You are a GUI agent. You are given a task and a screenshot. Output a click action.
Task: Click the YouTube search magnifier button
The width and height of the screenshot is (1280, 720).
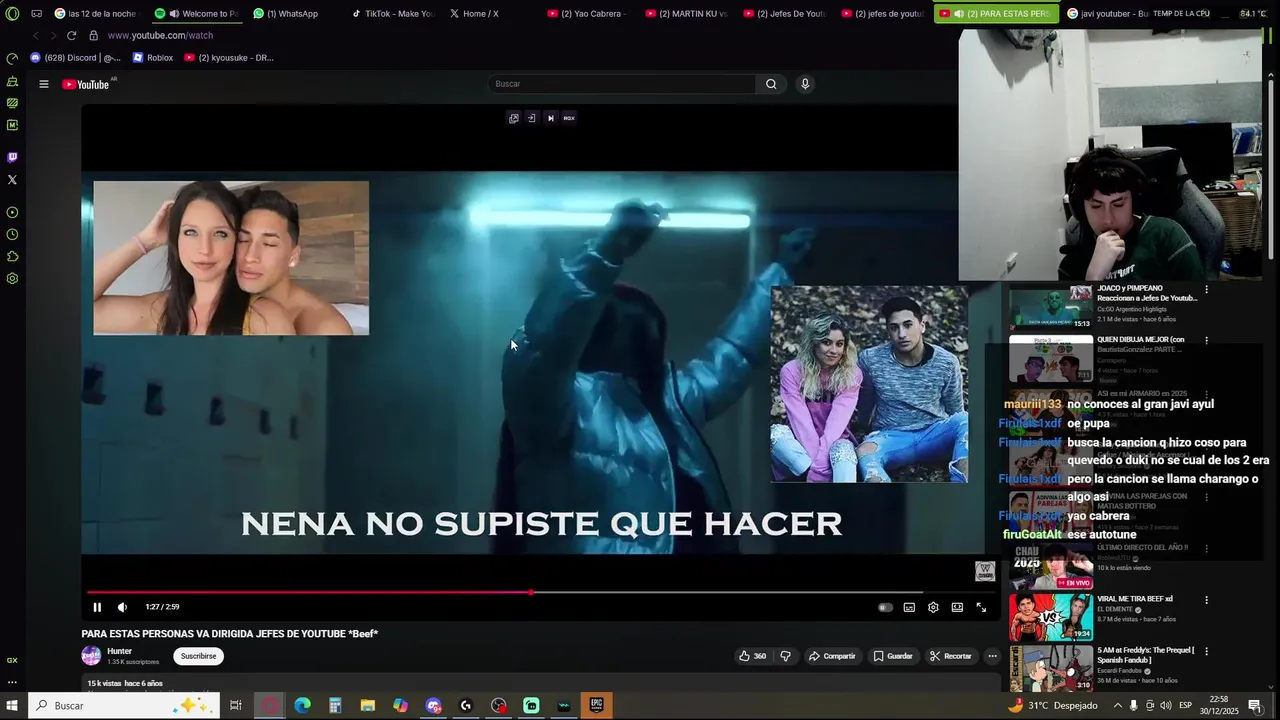[771, 84]
